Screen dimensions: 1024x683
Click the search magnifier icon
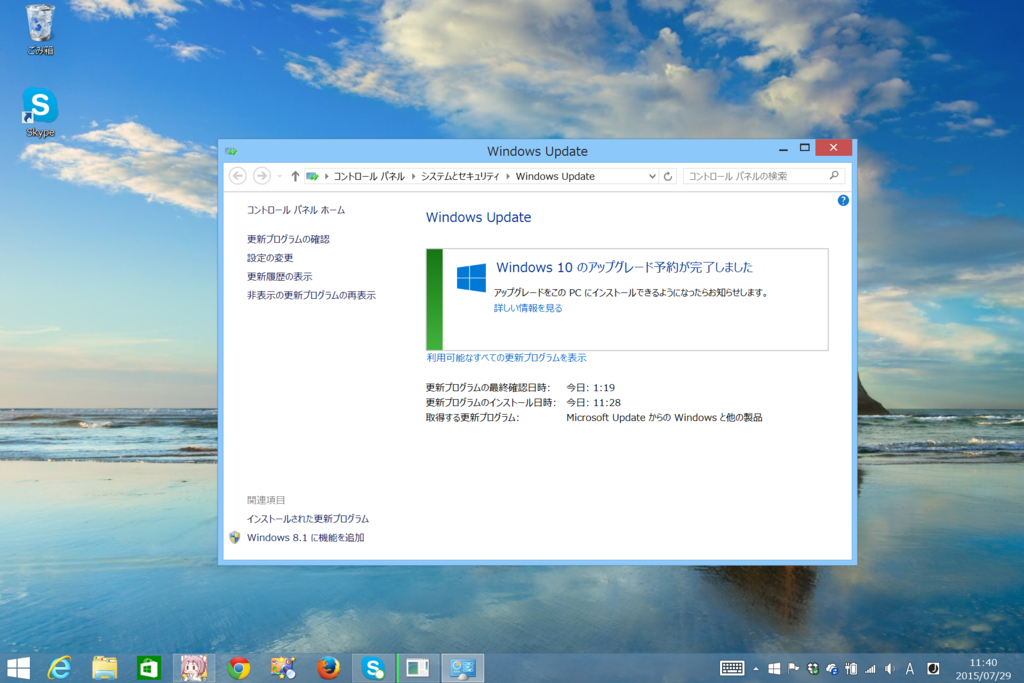tap(834, 176)
